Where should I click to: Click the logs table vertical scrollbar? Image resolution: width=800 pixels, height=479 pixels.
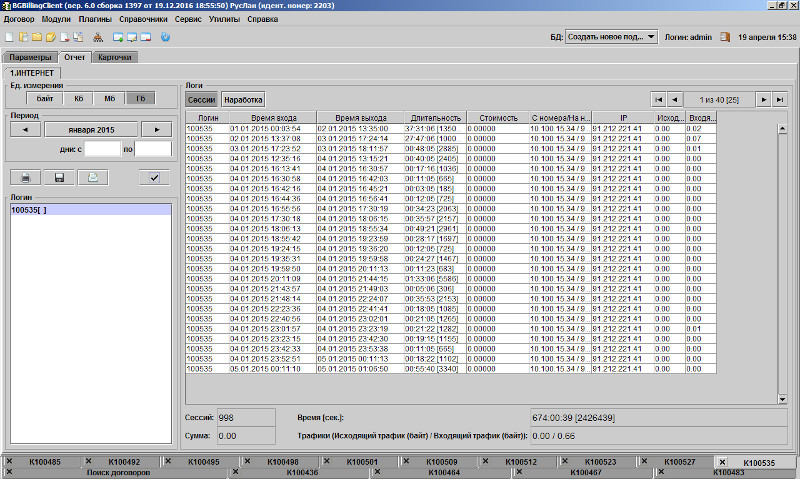click(x=782, y=250)
